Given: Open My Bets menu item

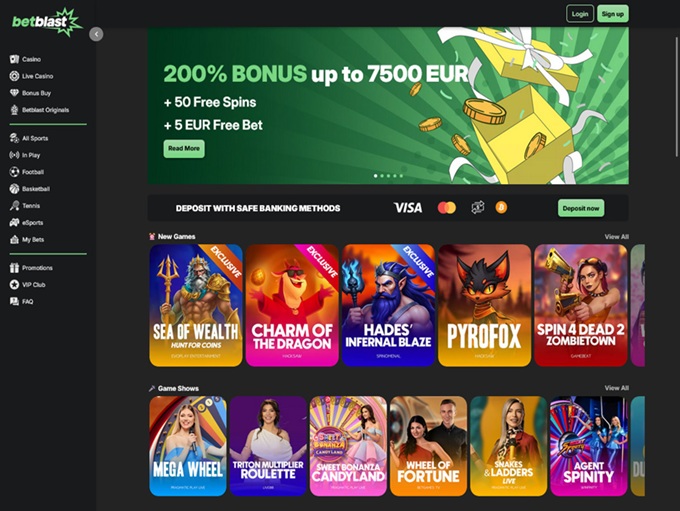Looking at the screenshot, I should click(x=27, y=239).
